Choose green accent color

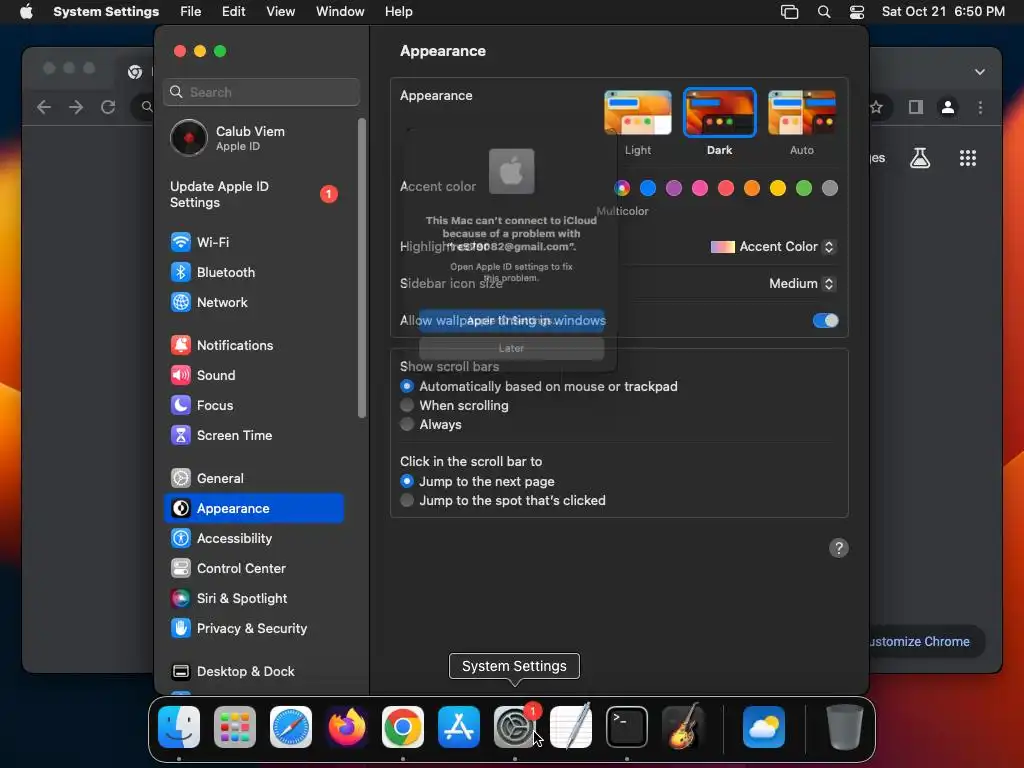(x=804, y=189)
